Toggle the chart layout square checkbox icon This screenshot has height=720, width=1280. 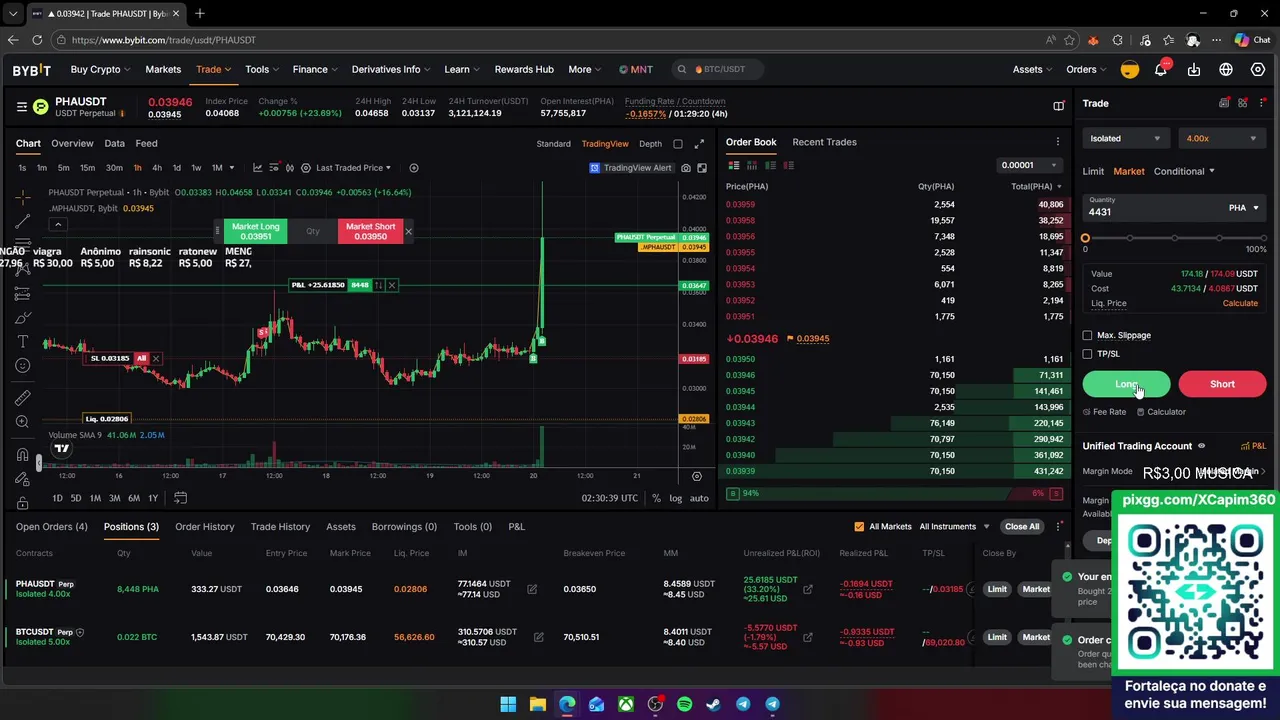click(678, 144)
